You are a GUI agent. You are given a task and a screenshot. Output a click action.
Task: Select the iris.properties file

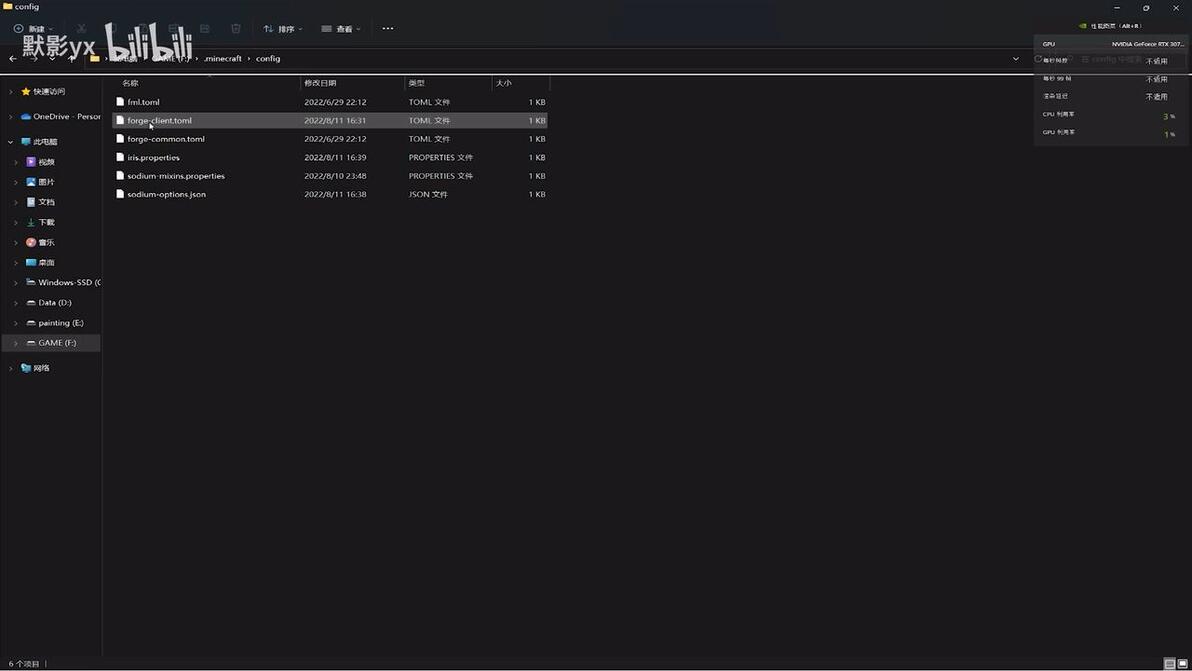pos(330,157)
